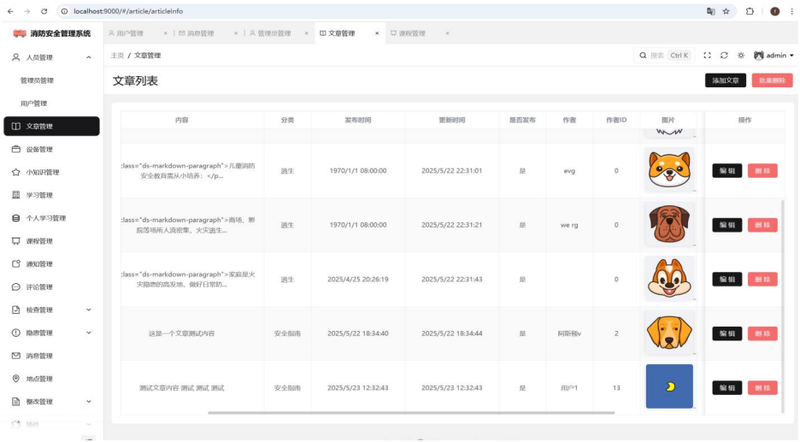
Task: Click the Shiba dog thumbnail image
Action: coord(669,170)
